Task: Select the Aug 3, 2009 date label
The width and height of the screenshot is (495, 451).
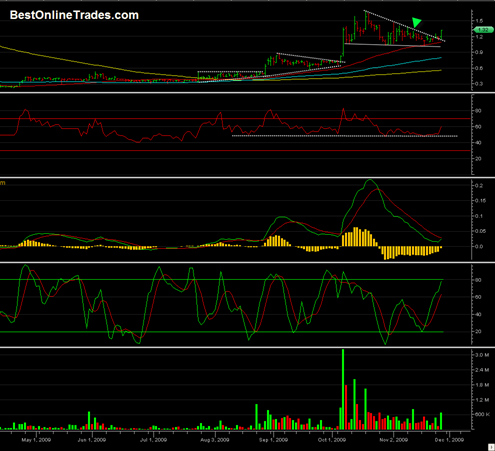Action: pos(215,440)
